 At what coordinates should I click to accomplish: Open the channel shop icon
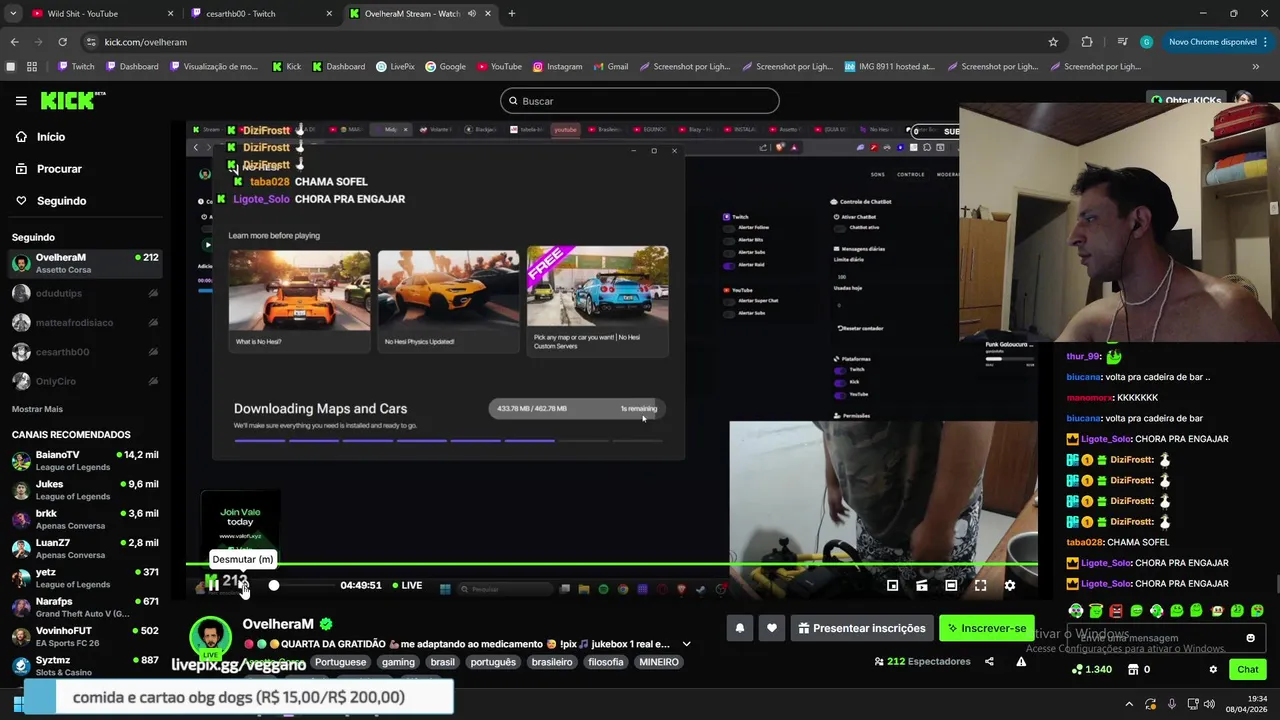[x=1132, y=670]
